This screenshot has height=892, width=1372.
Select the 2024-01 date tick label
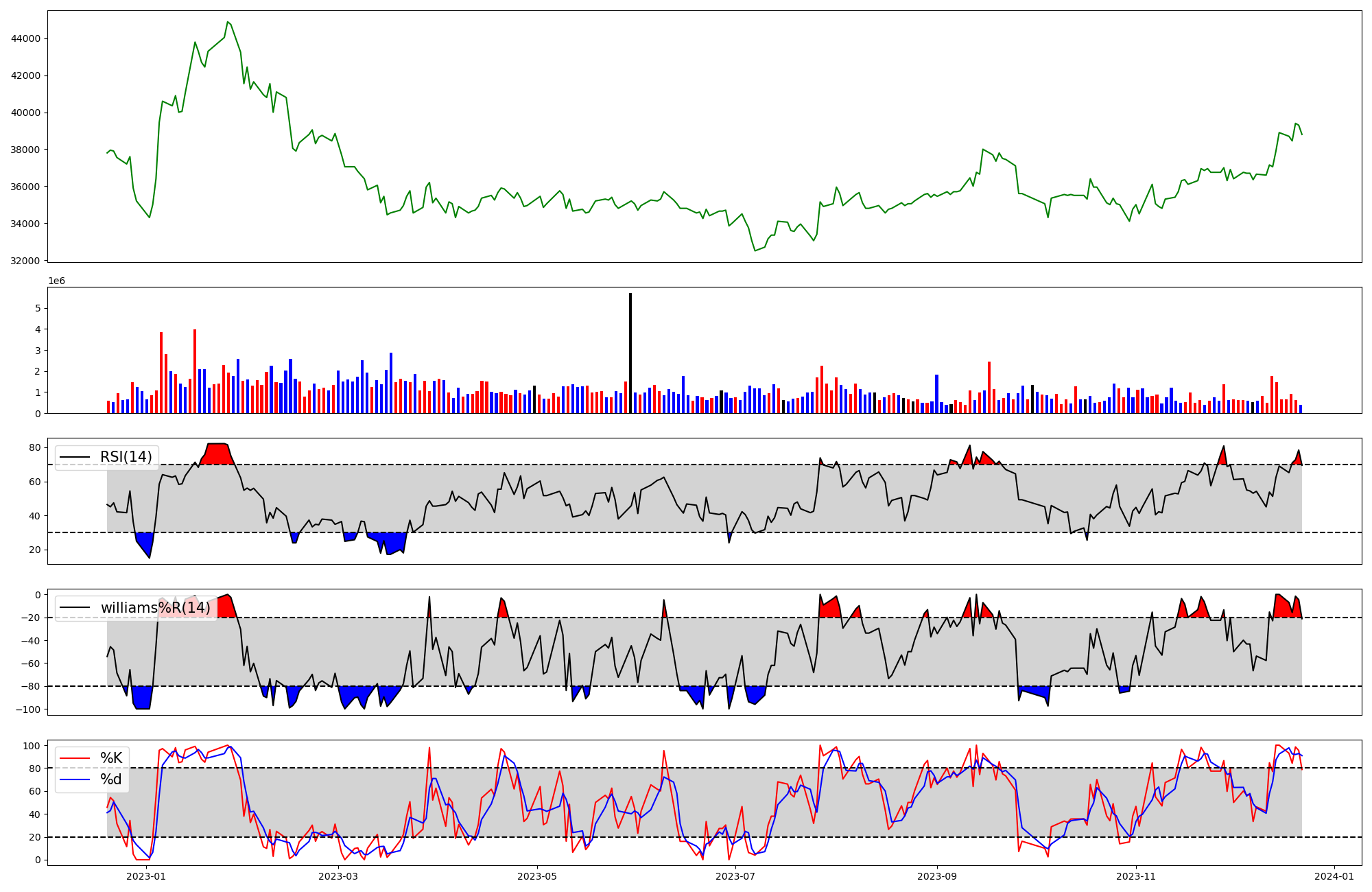tap(1334, 876)
